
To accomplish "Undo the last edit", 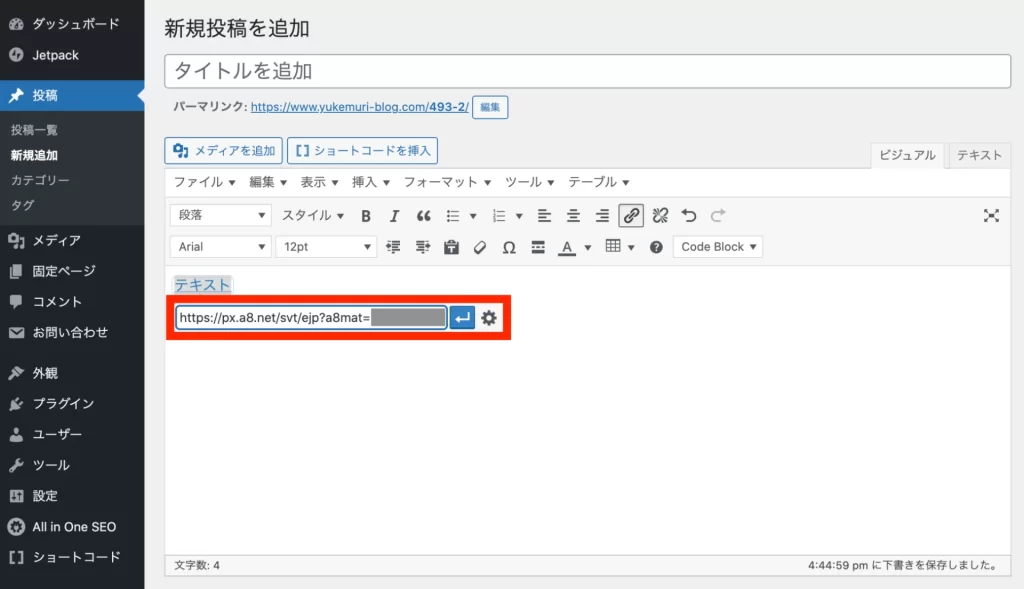I will (688, 215).
